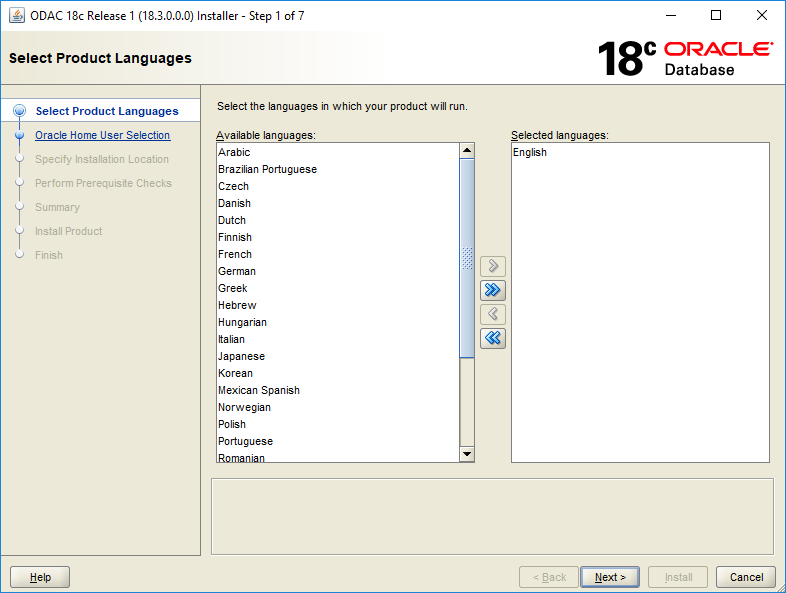Open the Help button
The image size is (786, 593).
(40, 577)
